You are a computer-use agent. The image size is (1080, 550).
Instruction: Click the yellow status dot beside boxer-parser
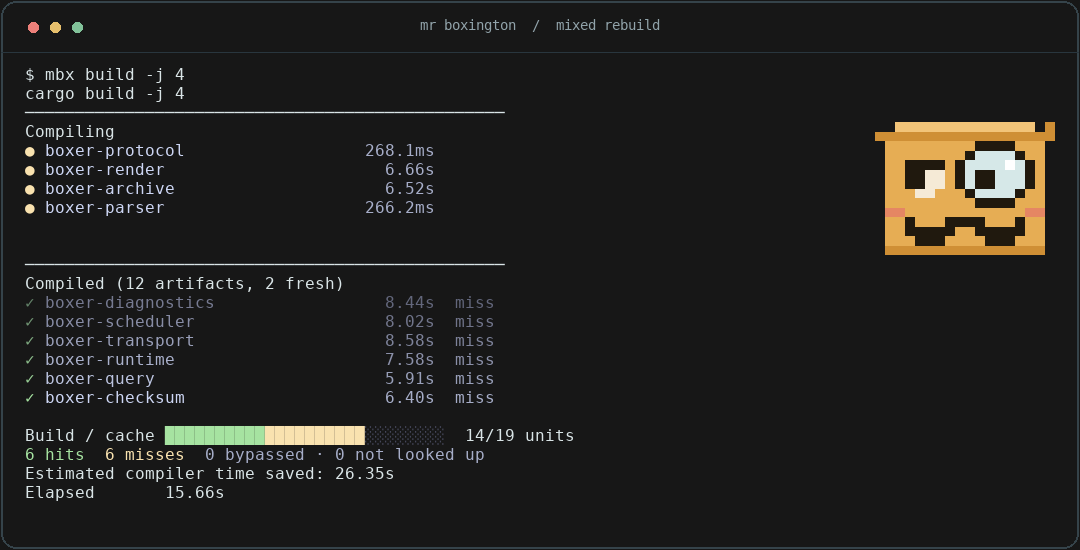coord(30,209)
